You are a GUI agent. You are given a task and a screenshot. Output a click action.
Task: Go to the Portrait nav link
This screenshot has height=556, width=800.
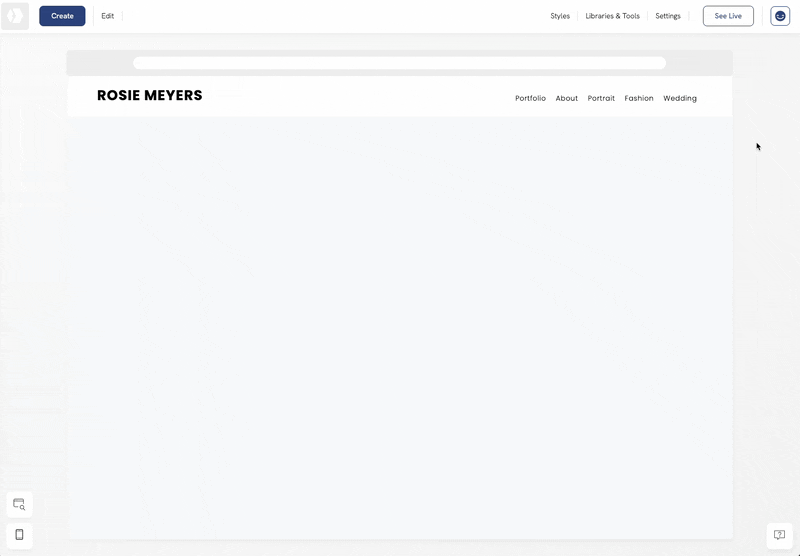coord(601,98)
